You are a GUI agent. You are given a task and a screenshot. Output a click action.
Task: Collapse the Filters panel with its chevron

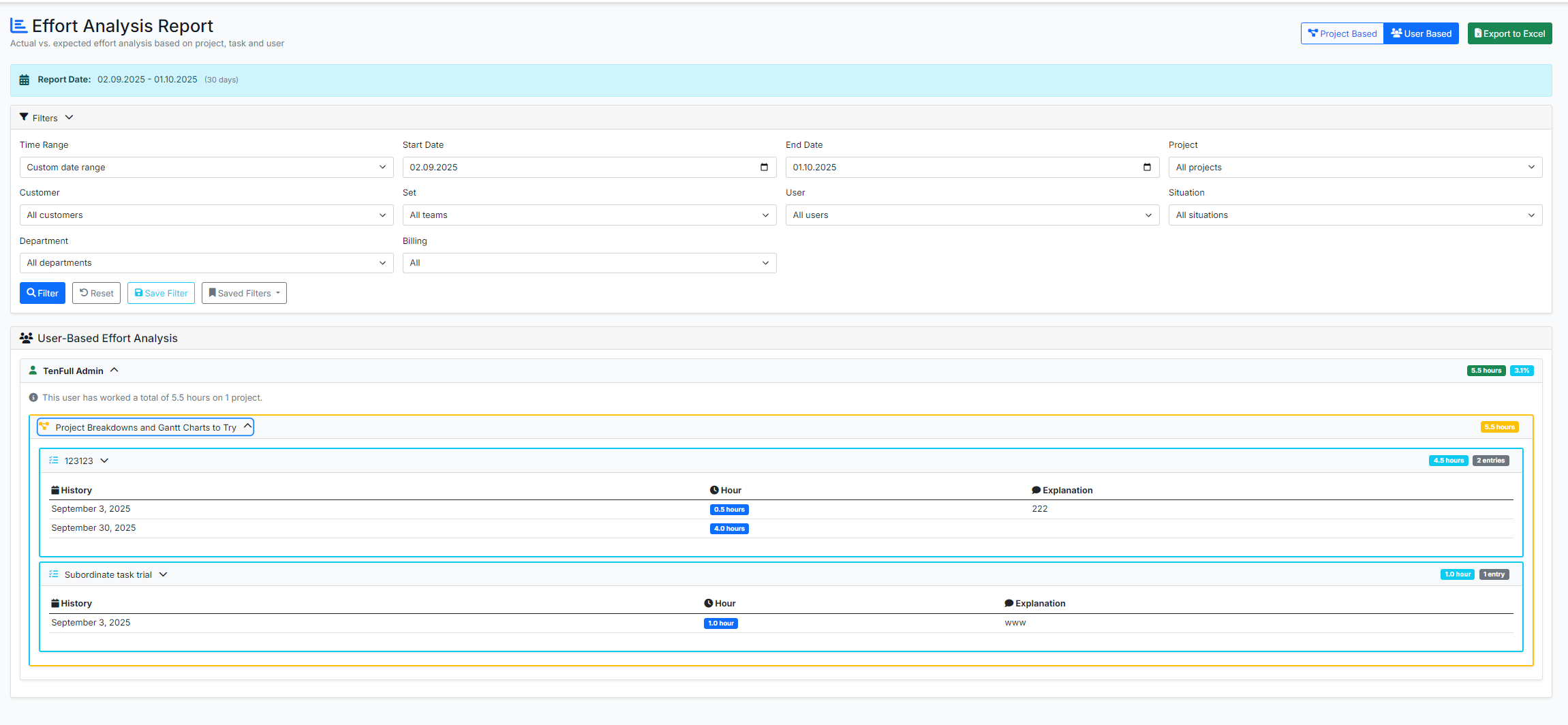point(69,117)
